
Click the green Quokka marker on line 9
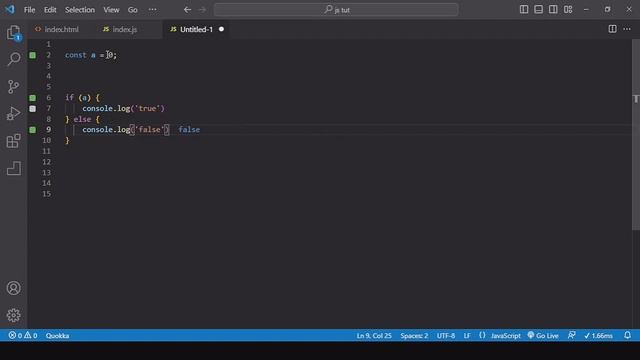click(33, 130)
